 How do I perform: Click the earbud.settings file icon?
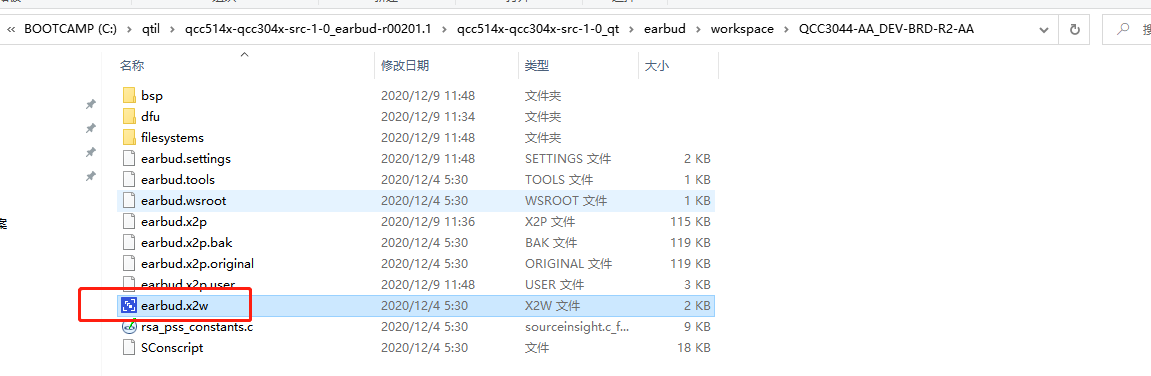[x=129, y=159]
